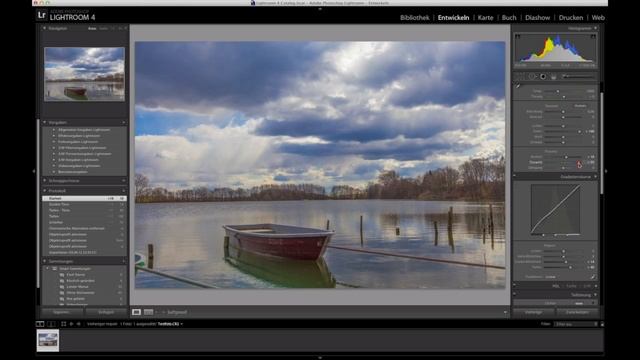Collapse the Smart-Sammlungen set
The height and width of the screenshot is (360, 640).
click(x=48, y=269)
